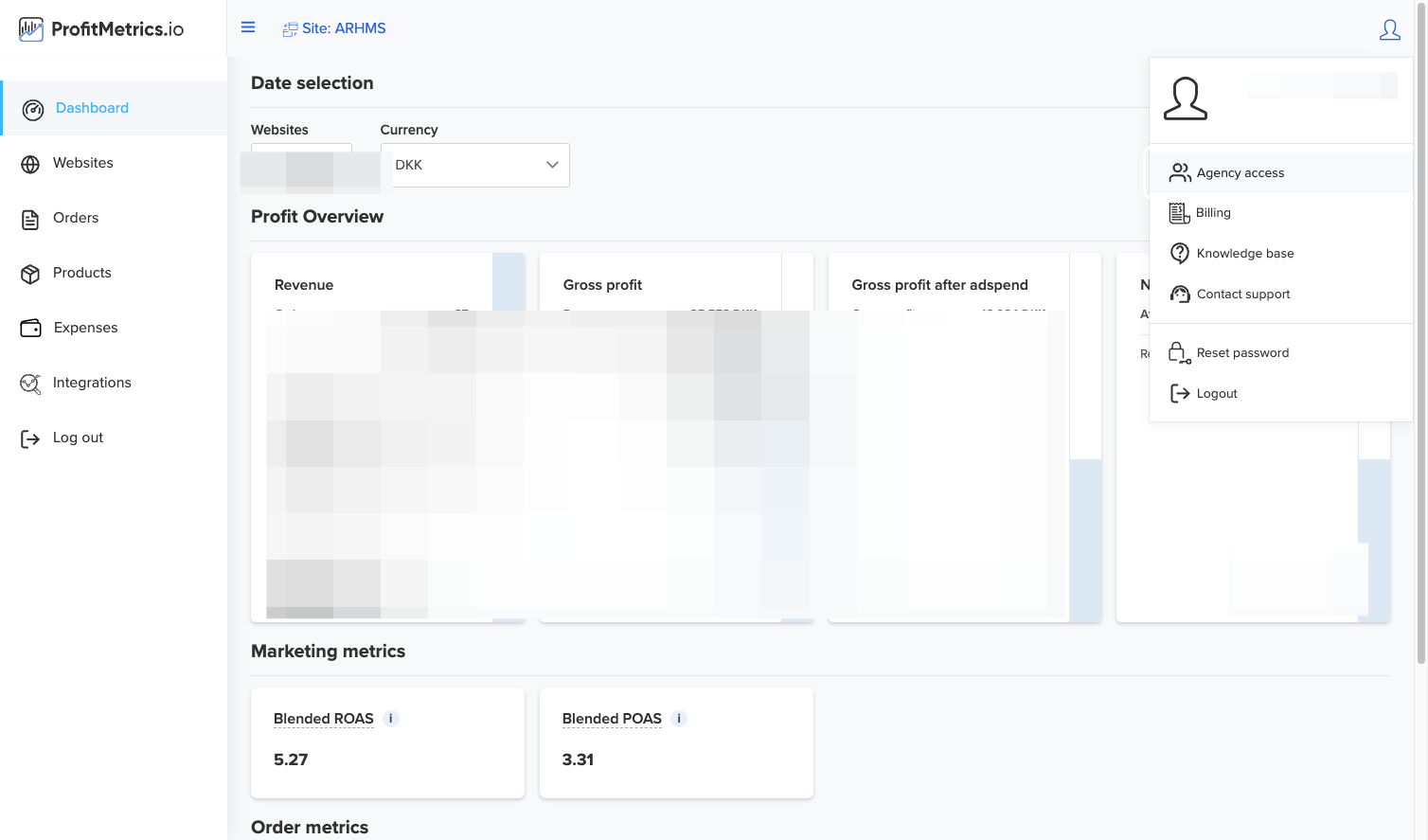Open the Websites selector field
The height and width of the screenshot is (840, 1428).
pyautogui.click(x=301, y=165)
